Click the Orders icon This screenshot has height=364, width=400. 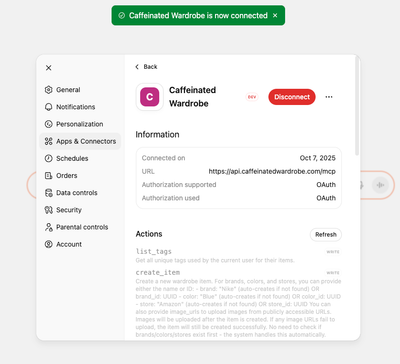coord(49,176)
